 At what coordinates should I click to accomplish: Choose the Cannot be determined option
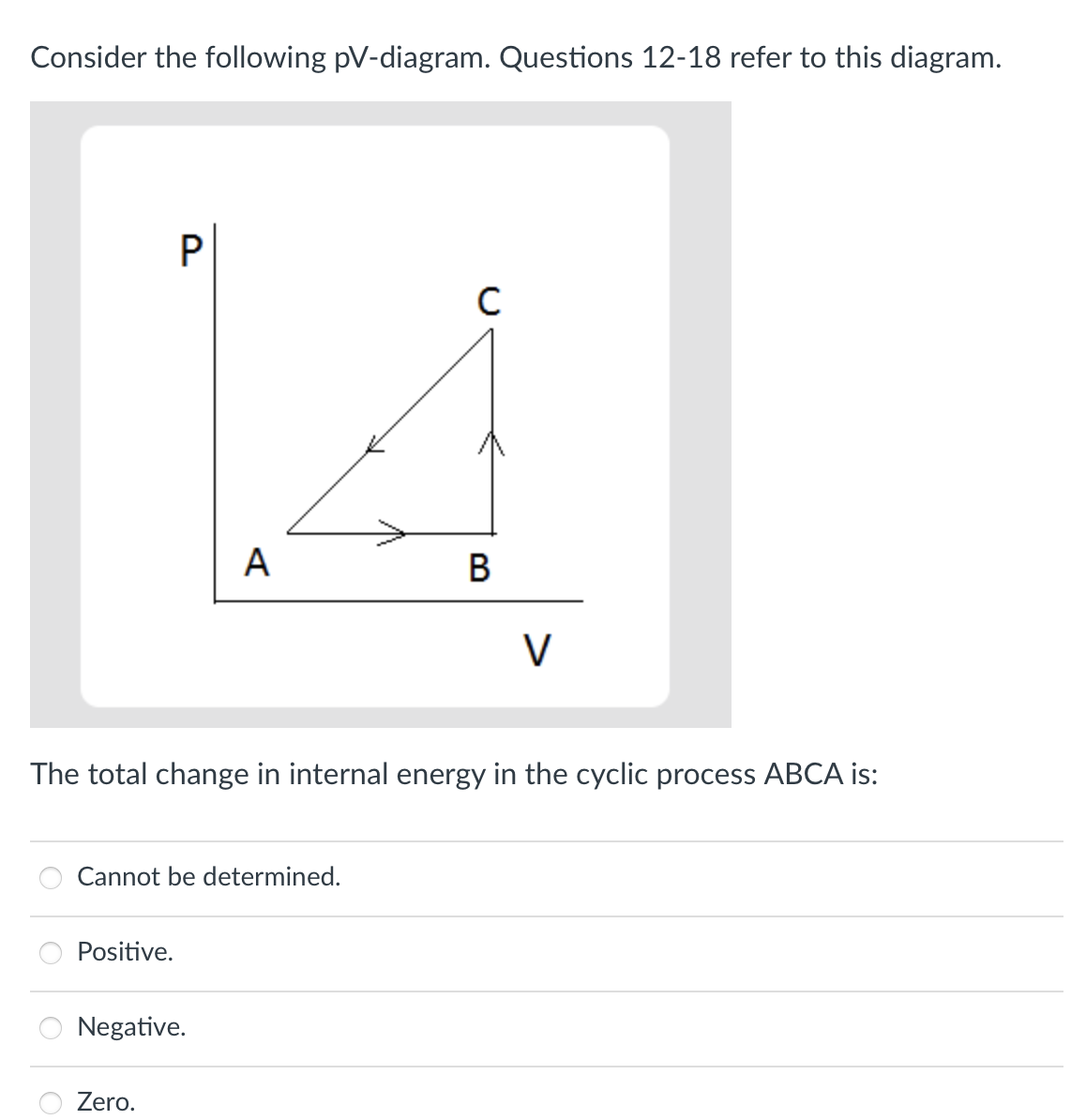(52, 877)
